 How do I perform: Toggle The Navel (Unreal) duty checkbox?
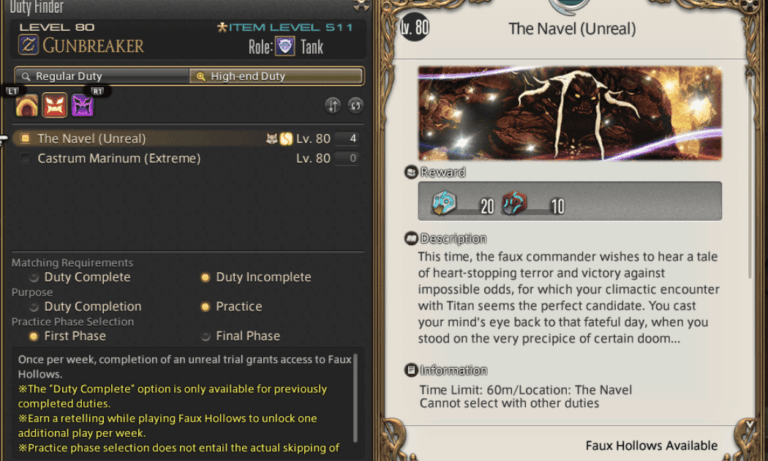pyautogui.click(x=26, y=139)
